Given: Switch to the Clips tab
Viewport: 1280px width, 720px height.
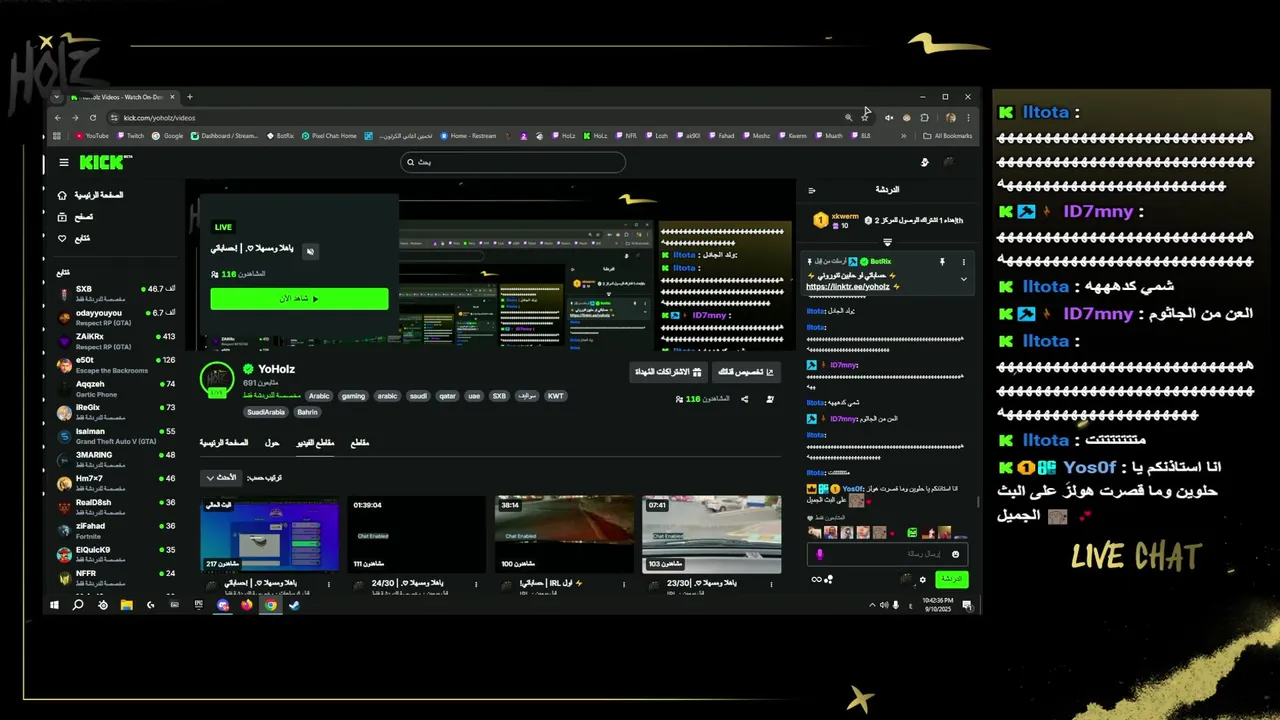Looking at the screenshot, I should click(x=360, y=443).
